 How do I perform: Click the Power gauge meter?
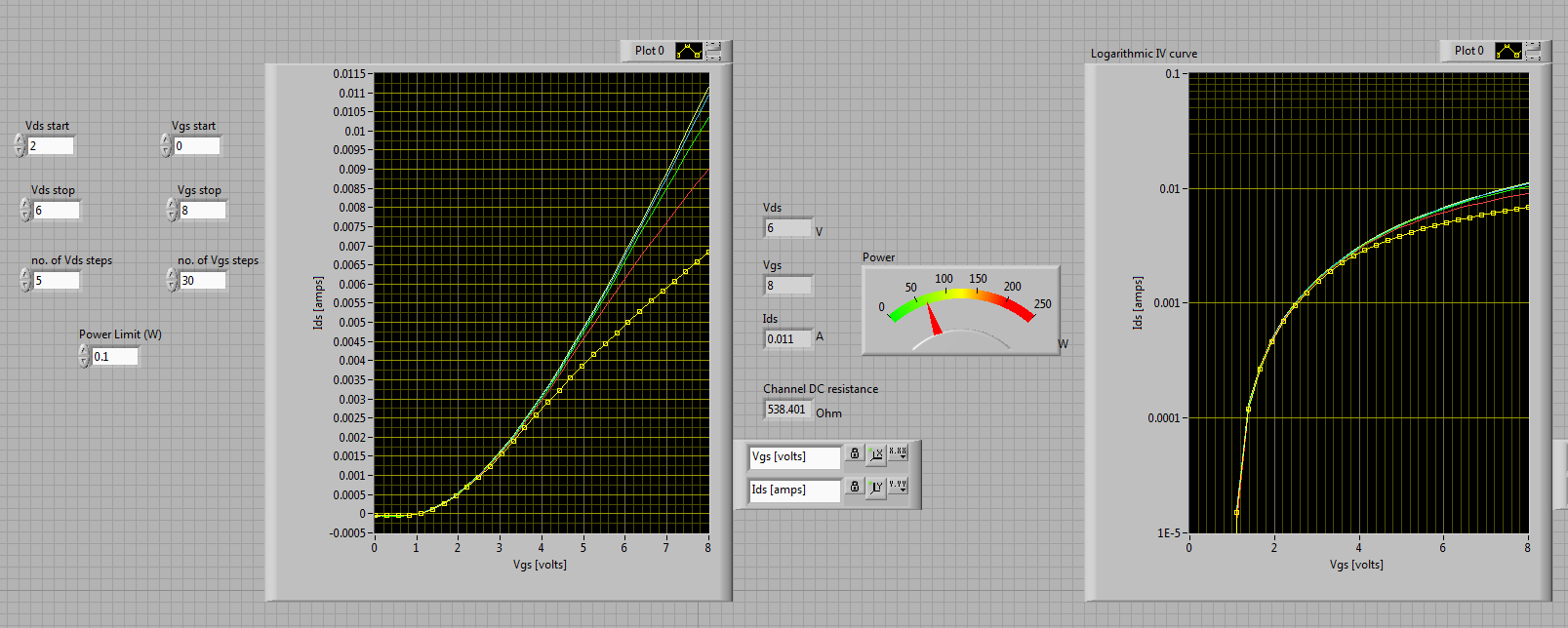click(961, 310)
